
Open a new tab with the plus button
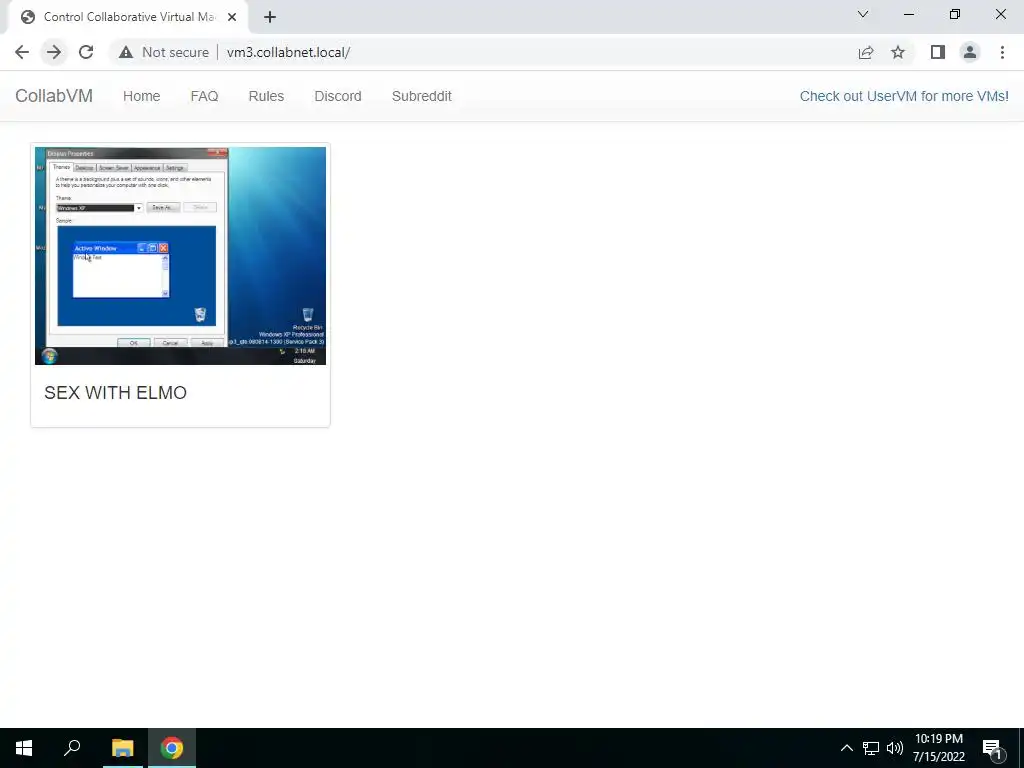[x=270, y=17]
